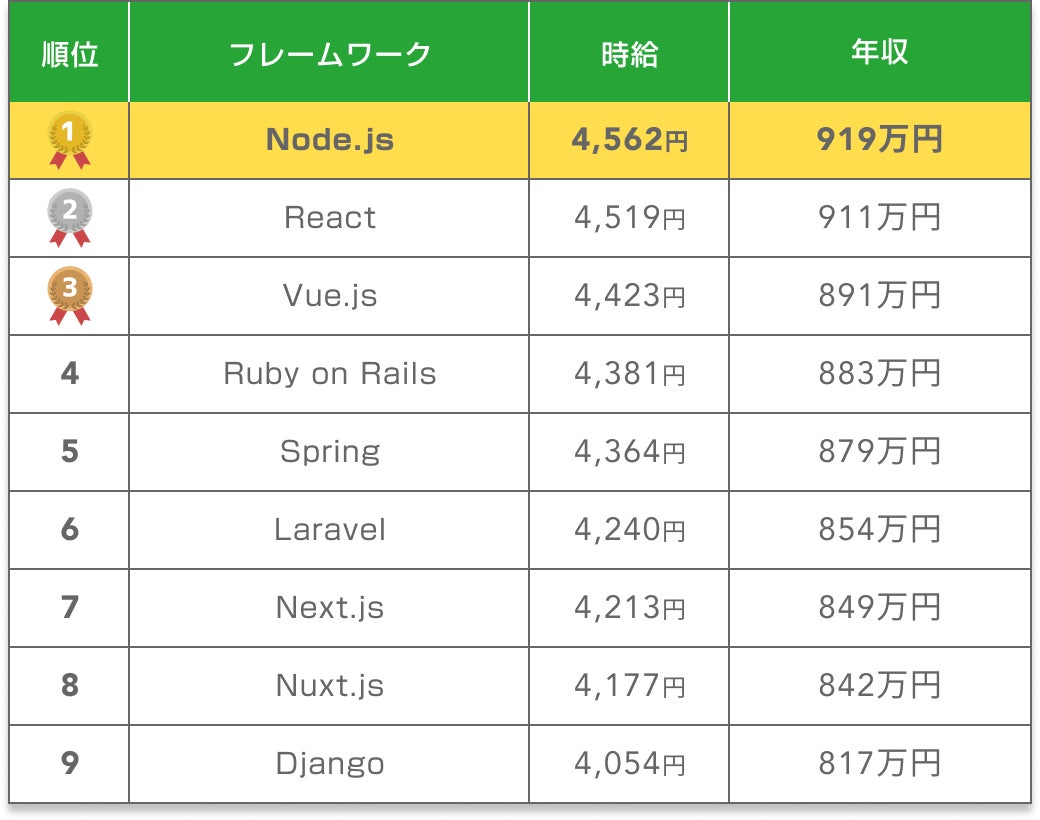
Task: Select the 817万円 income value
Action: coord(879,763)
